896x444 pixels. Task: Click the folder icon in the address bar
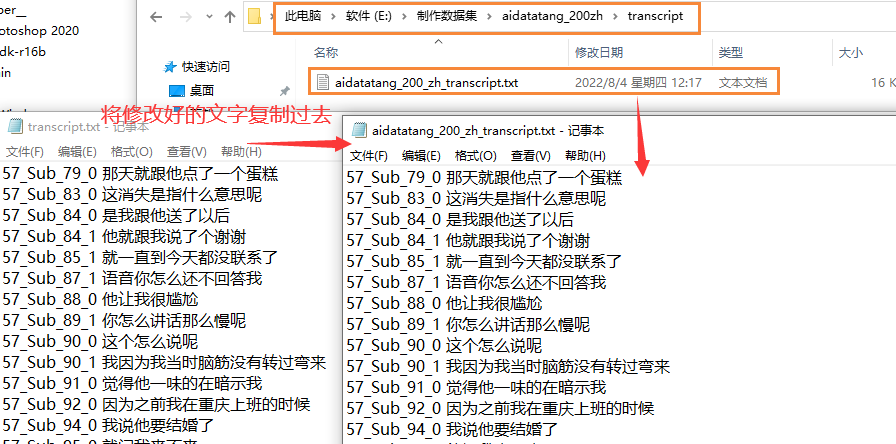256,17
